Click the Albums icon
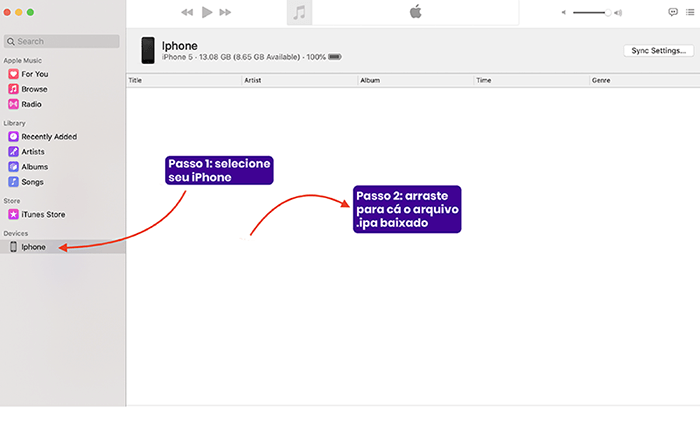The image size is (700, 439). coord(13,167)
